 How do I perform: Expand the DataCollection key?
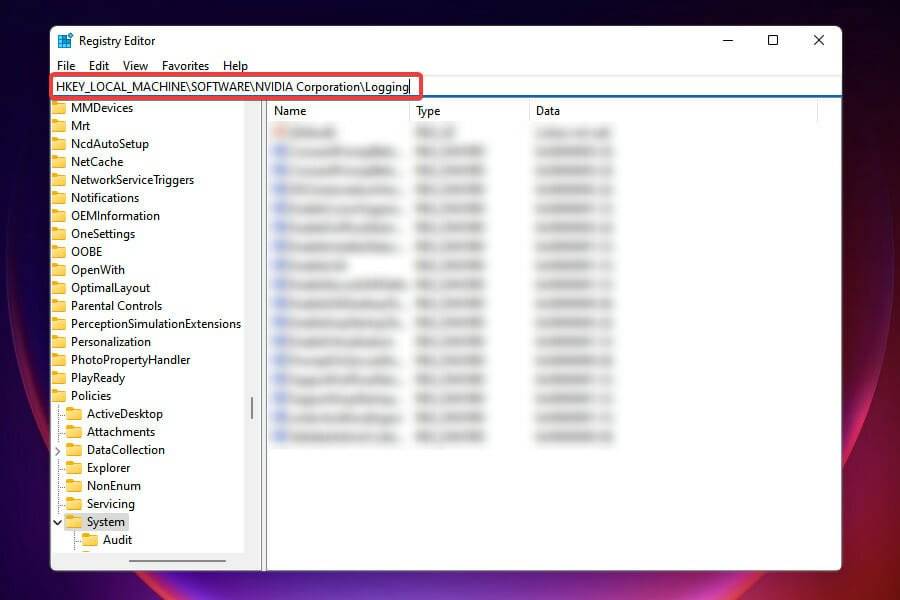(58, 449)
